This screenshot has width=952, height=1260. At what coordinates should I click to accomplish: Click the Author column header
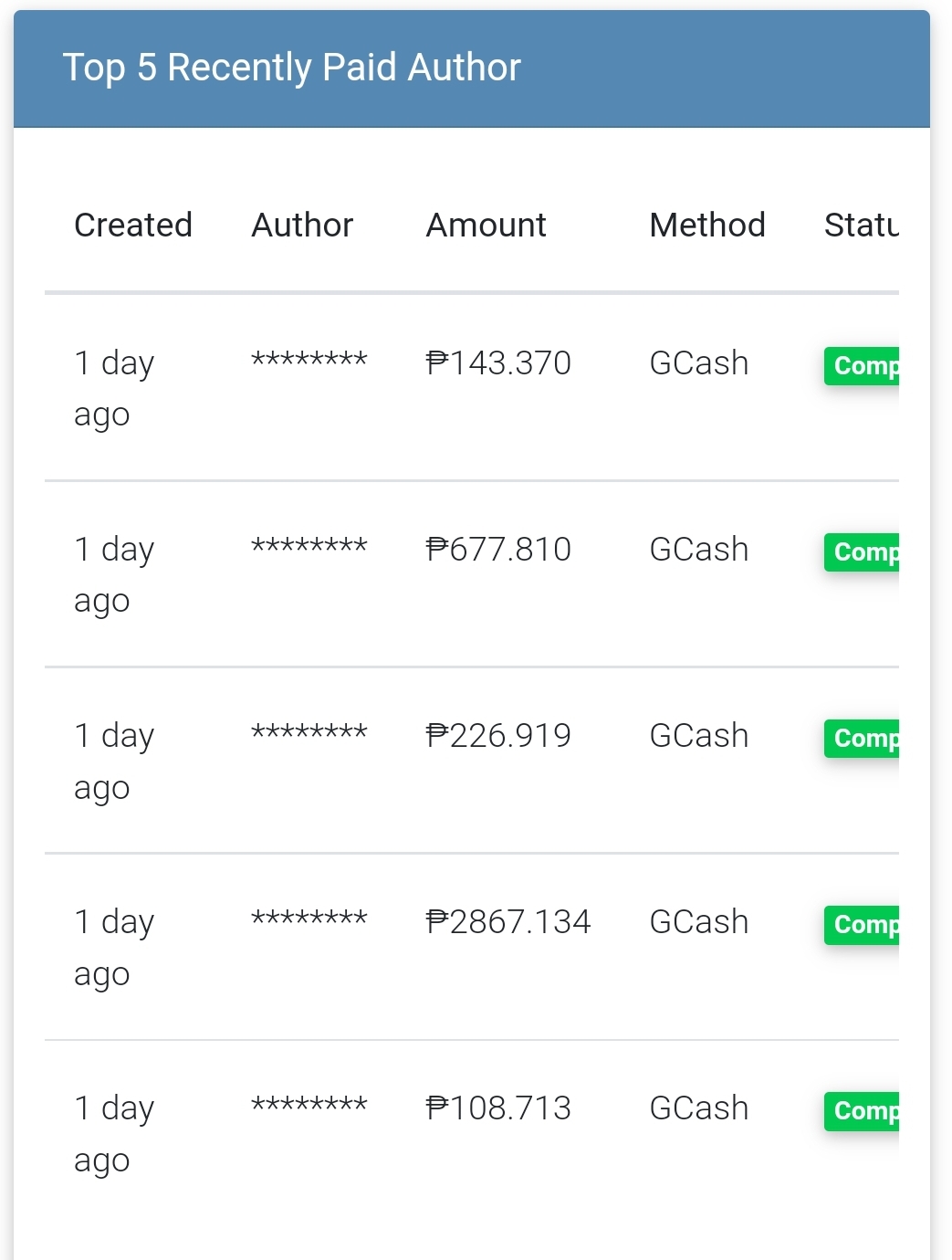tap(302, 226)
